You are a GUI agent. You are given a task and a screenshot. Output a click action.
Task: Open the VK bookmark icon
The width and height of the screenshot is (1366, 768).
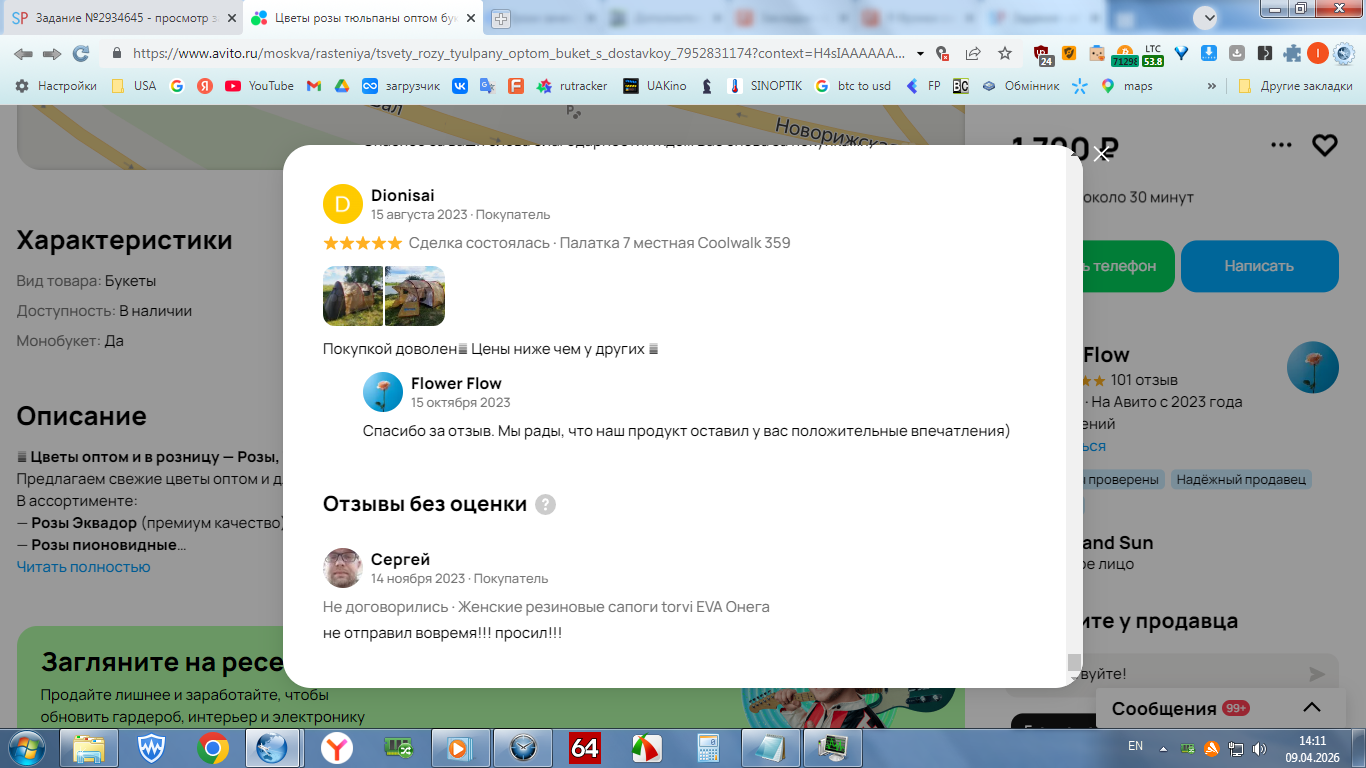tap(460, 86)
